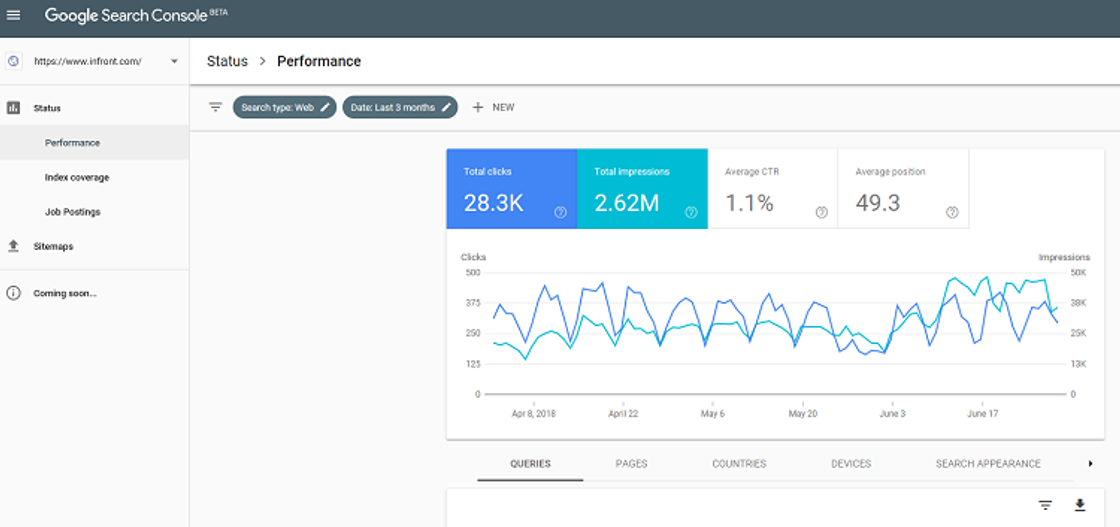Open the table filter rows icon

click(x=1046, y=506)
